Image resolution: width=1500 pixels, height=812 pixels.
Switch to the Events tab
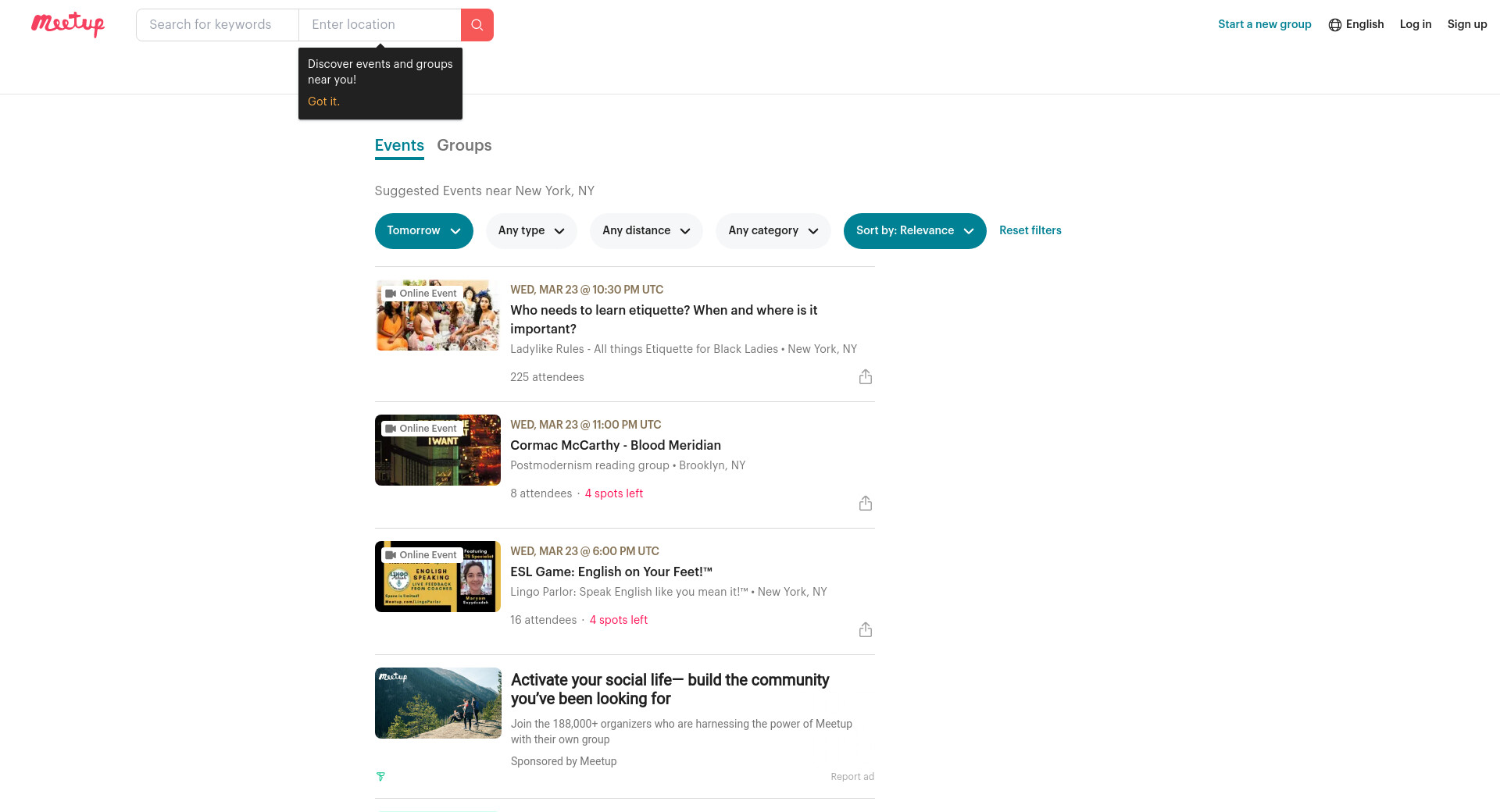coord(399,146)
